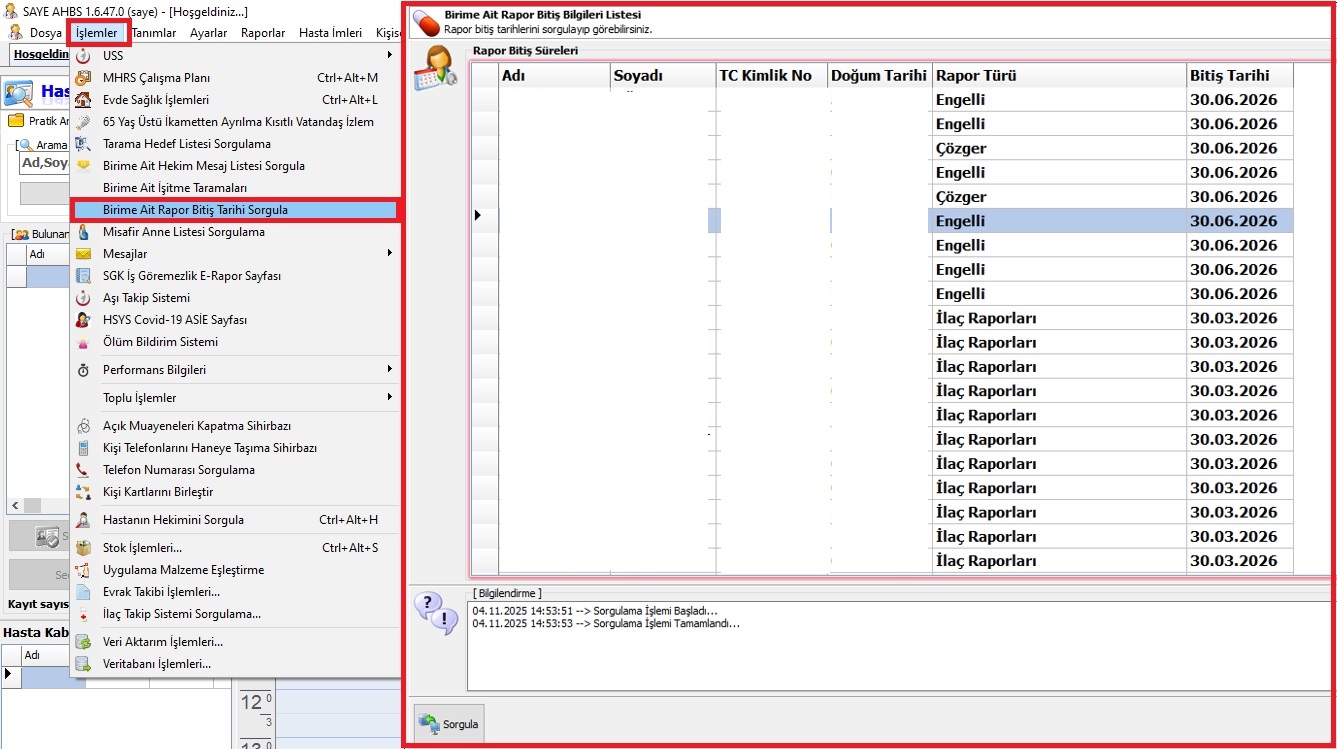The height and width of the screenshot is (749, 1337).
Task: Click the Veritabanı İşlemleri database icon
Action: point(83,664)
